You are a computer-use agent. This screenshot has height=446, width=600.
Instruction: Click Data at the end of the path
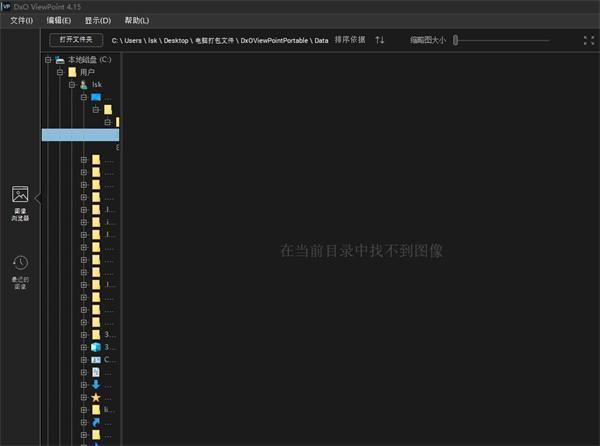321,41
